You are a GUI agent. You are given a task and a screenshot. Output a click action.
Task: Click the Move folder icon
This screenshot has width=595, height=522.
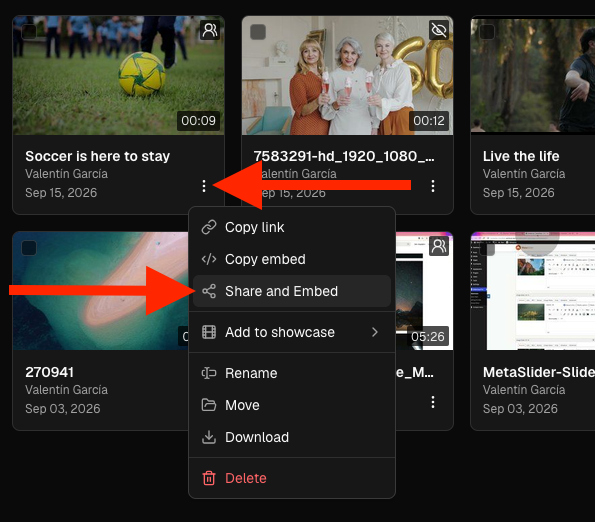(209, 405)
